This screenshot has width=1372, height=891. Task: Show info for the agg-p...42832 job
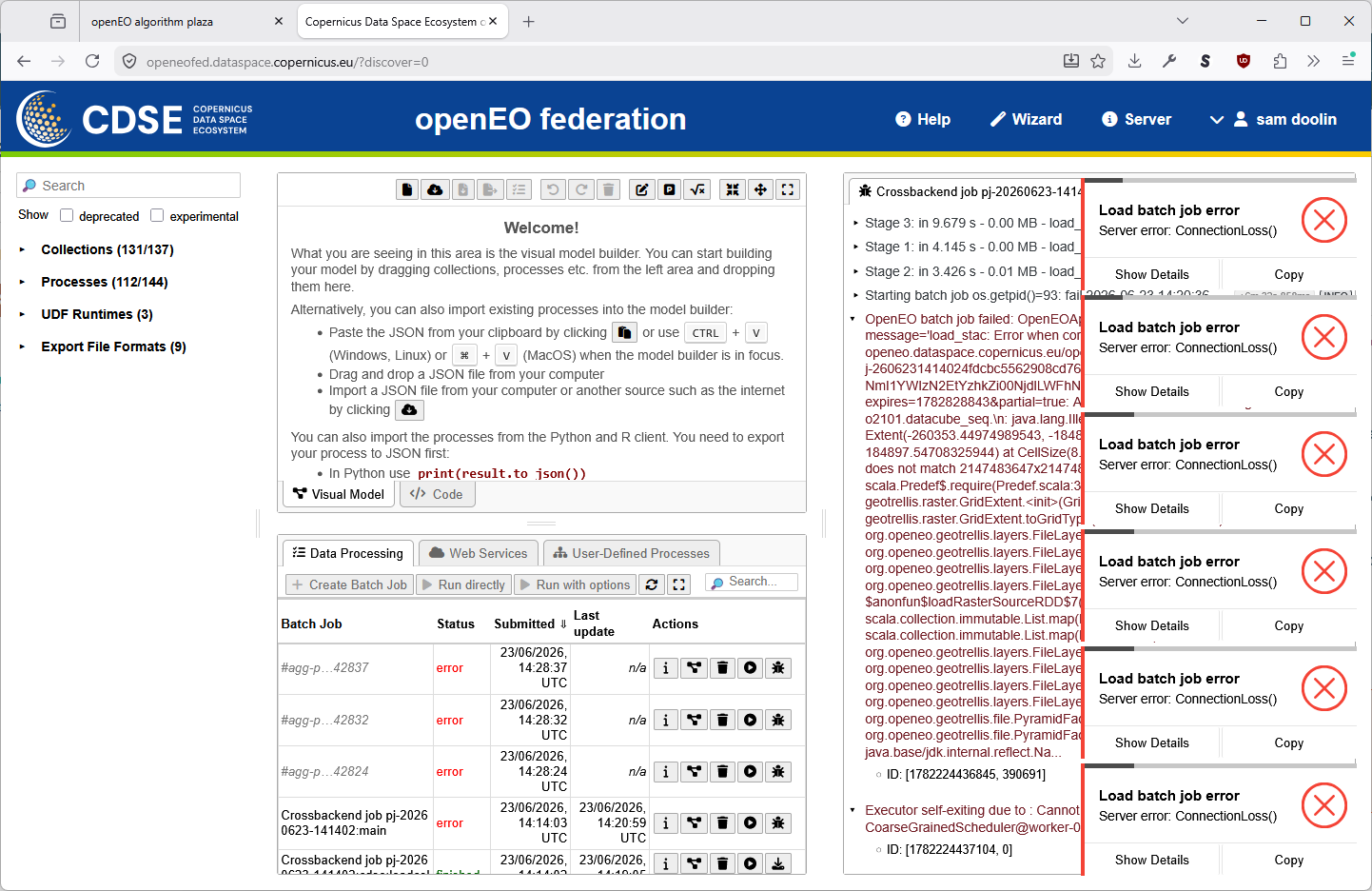[666, 721]
